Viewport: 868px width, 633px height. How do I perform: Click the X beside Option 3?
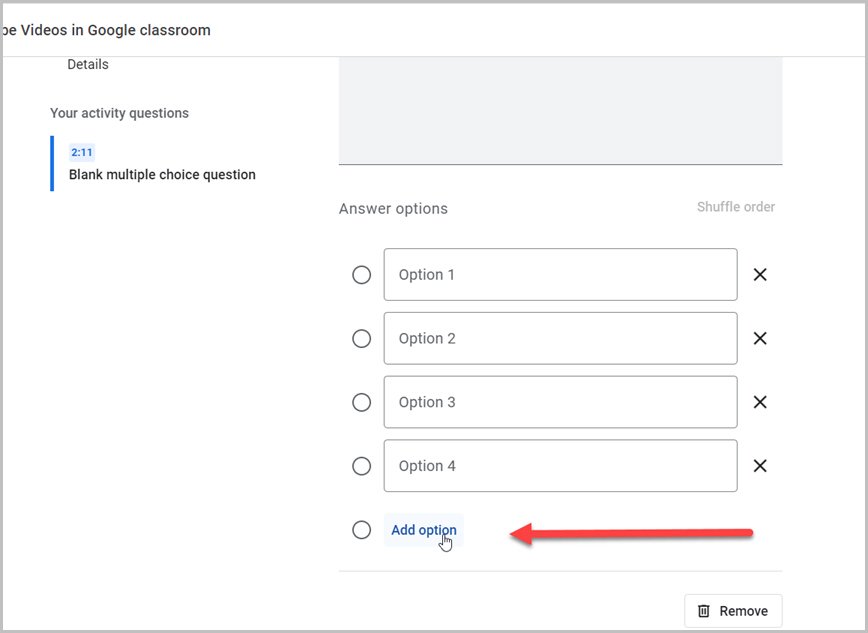point(760,402)
